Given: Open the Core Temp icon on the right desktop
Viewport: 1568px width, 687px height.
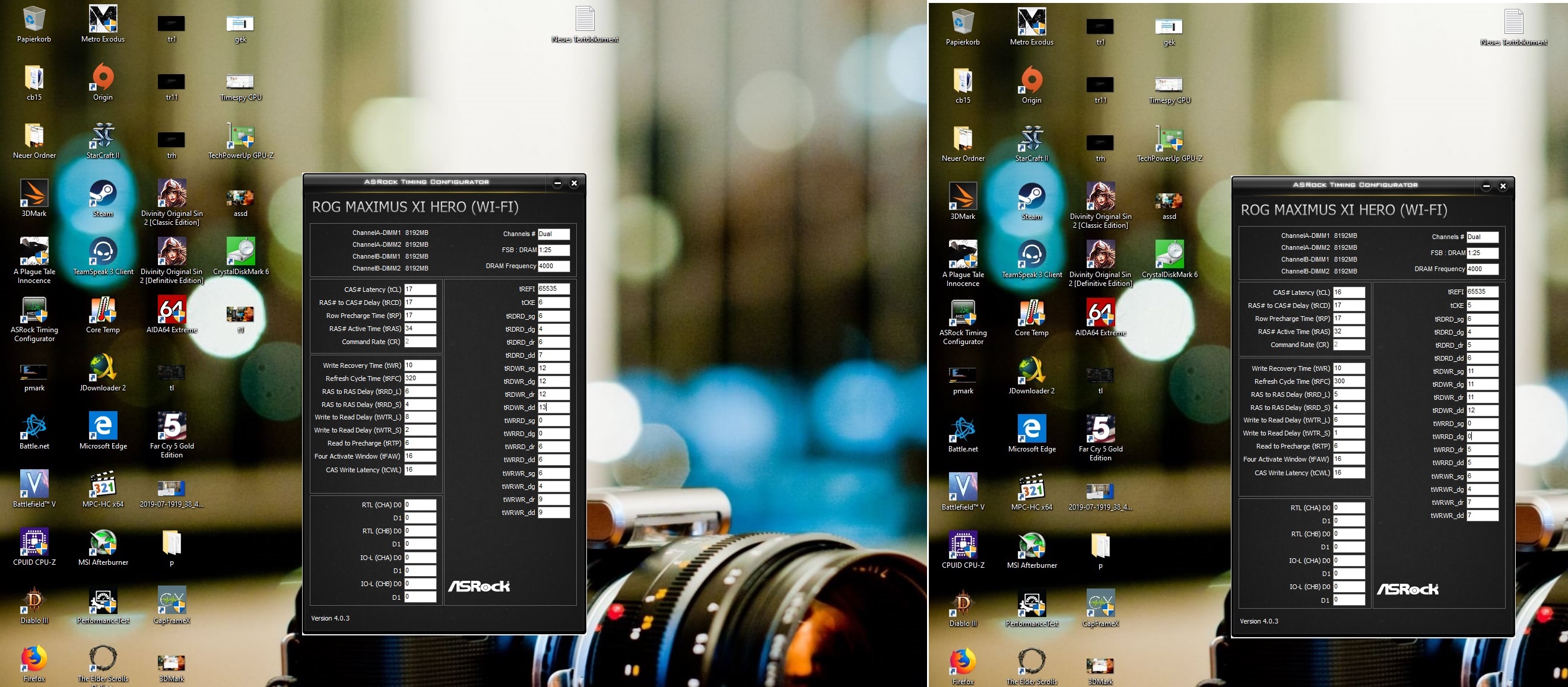Looking at the screenshot, I should point(1031,313).
